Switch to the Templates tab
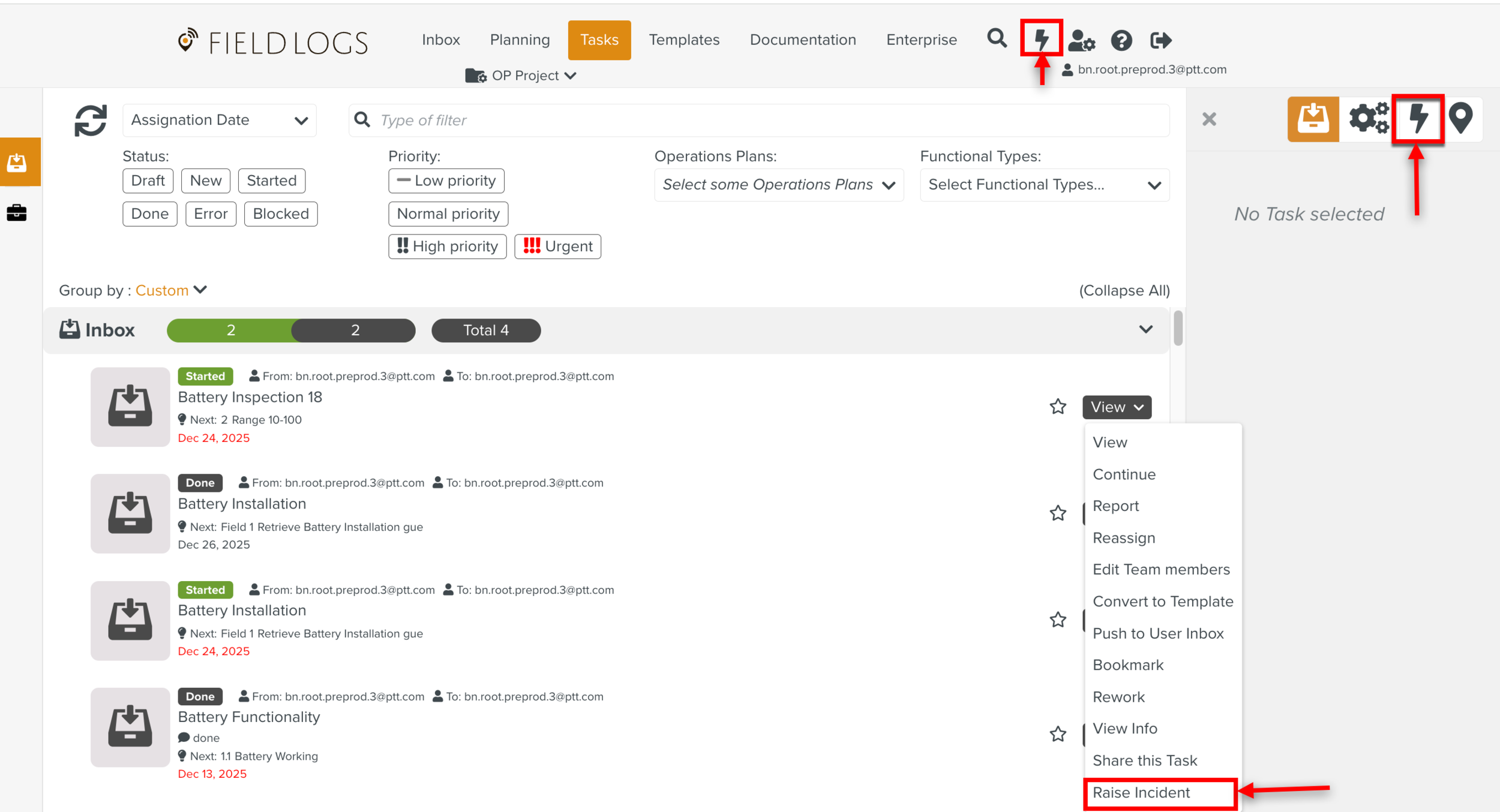This screenshot has height=812, width=1500. pos(683,40)
